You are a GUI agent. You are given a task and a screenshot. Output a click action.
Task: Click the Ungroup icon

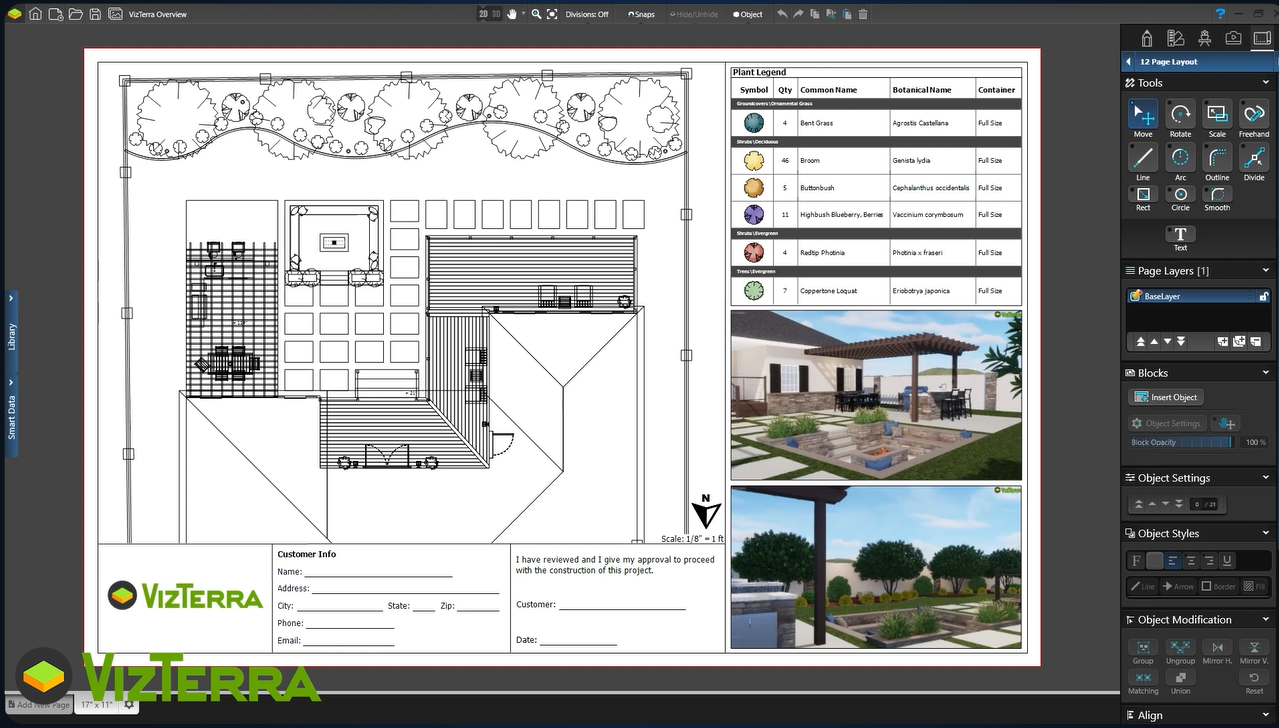pos(1180,648)
